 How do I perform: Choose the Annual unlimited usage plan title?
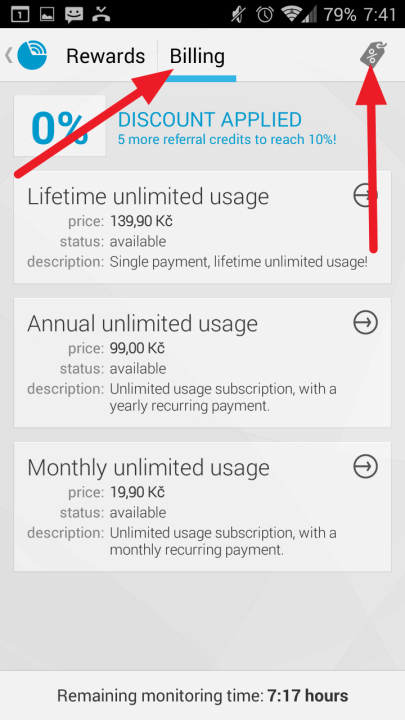click(x=142, y=324)
